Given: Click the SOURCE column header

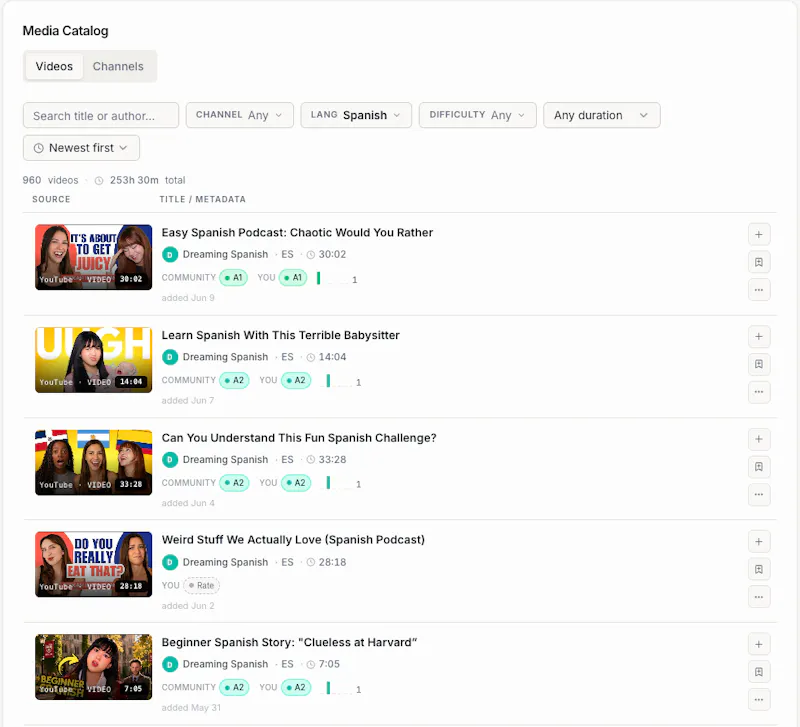Looking at the screenshot, I should [x=51, y=199].
